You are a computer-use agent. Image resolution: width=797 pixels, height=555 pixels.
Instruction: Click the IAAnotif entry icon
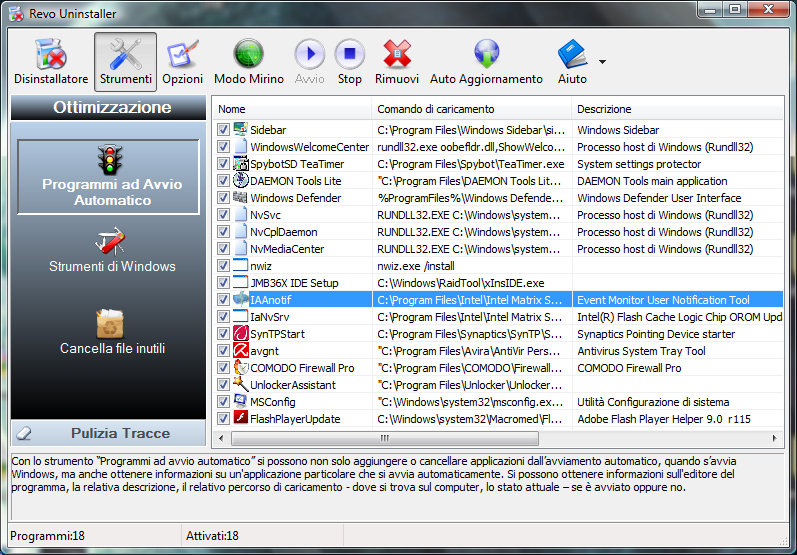click(x=240, y=299)
